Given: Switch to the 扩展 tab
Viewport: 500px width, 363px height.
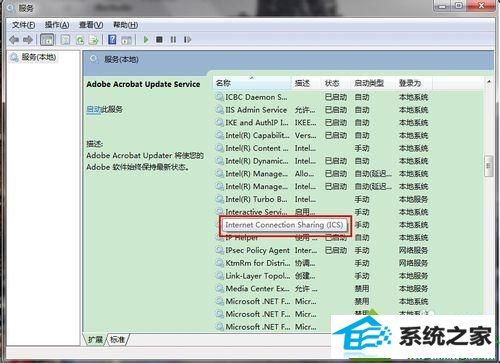Looking at the screenshot, I should pyautogui.click(x=95, y=340).
